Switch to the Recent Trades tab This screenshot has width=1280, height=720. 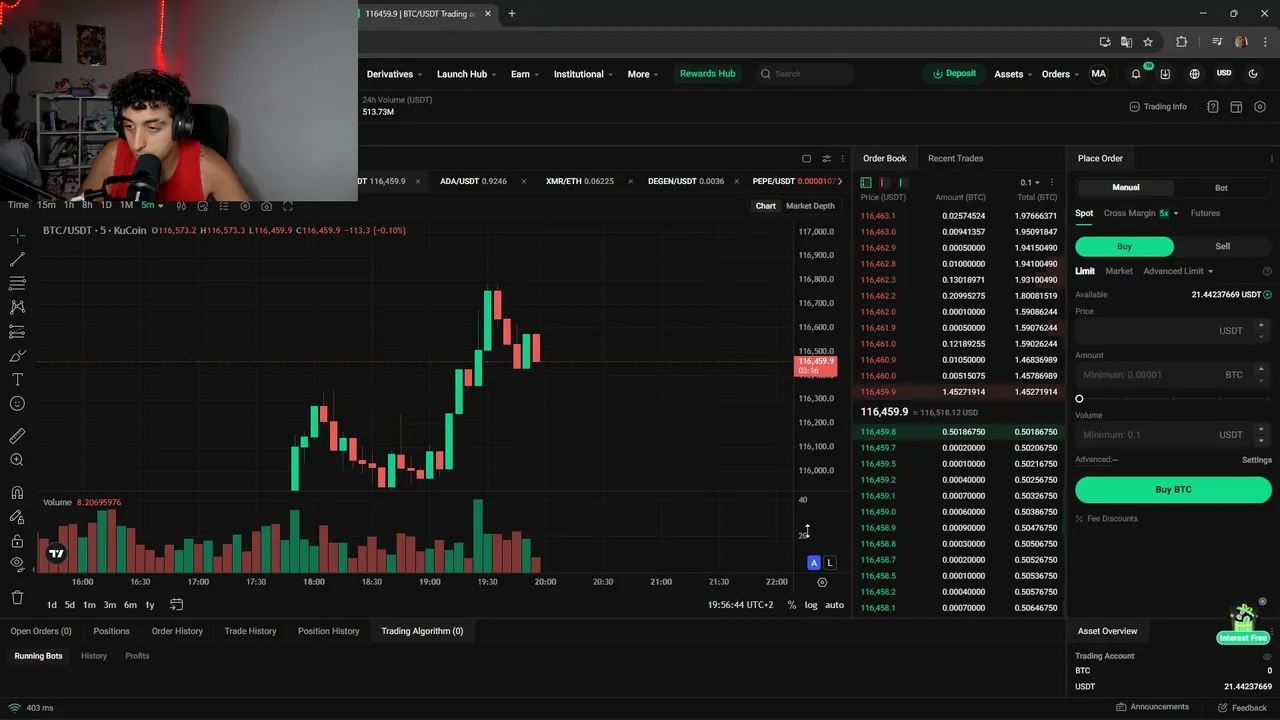[955, 158]
